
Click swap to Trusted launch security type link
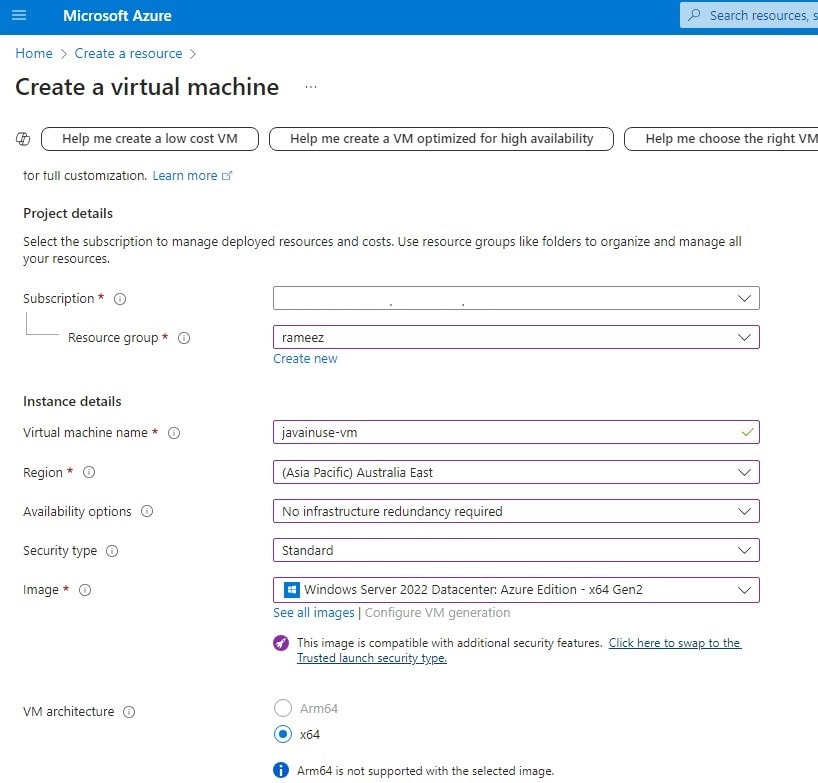519,651
